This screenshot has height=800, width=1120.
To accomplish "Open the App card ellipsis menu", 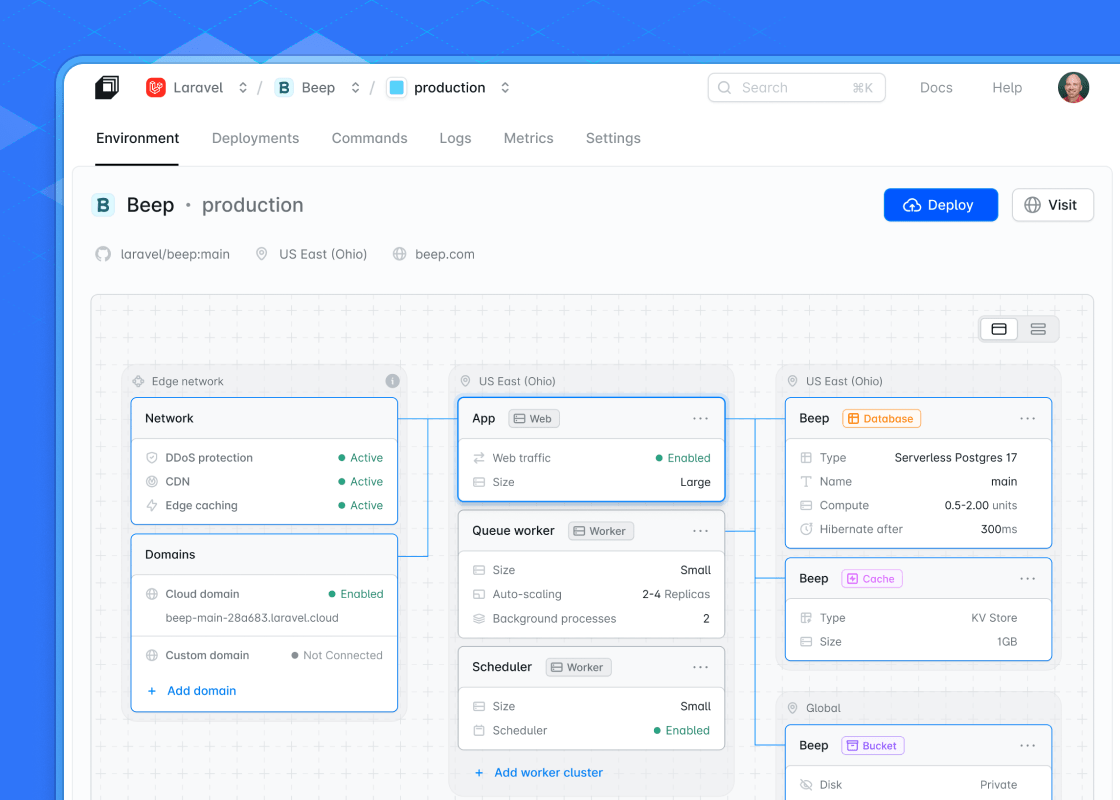I will pyautogui.click(x=701, y=418).
